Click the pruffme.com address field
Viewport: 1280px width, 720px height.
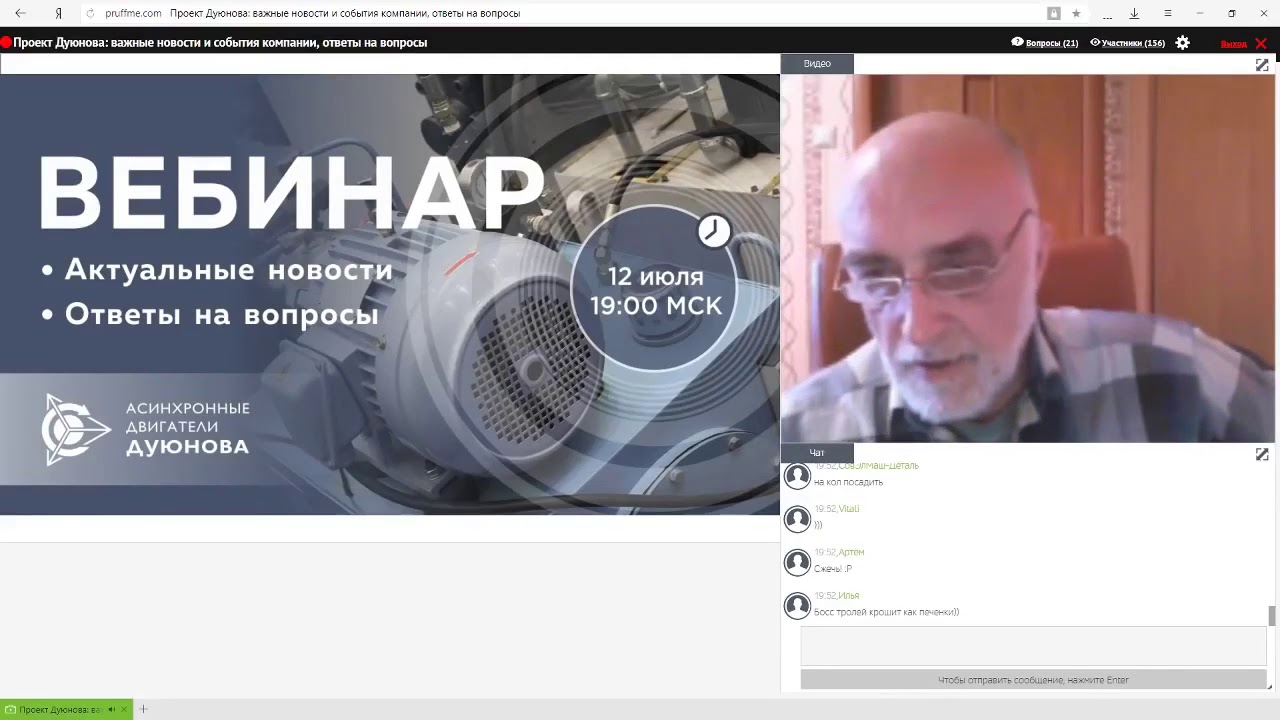[132, 13]
